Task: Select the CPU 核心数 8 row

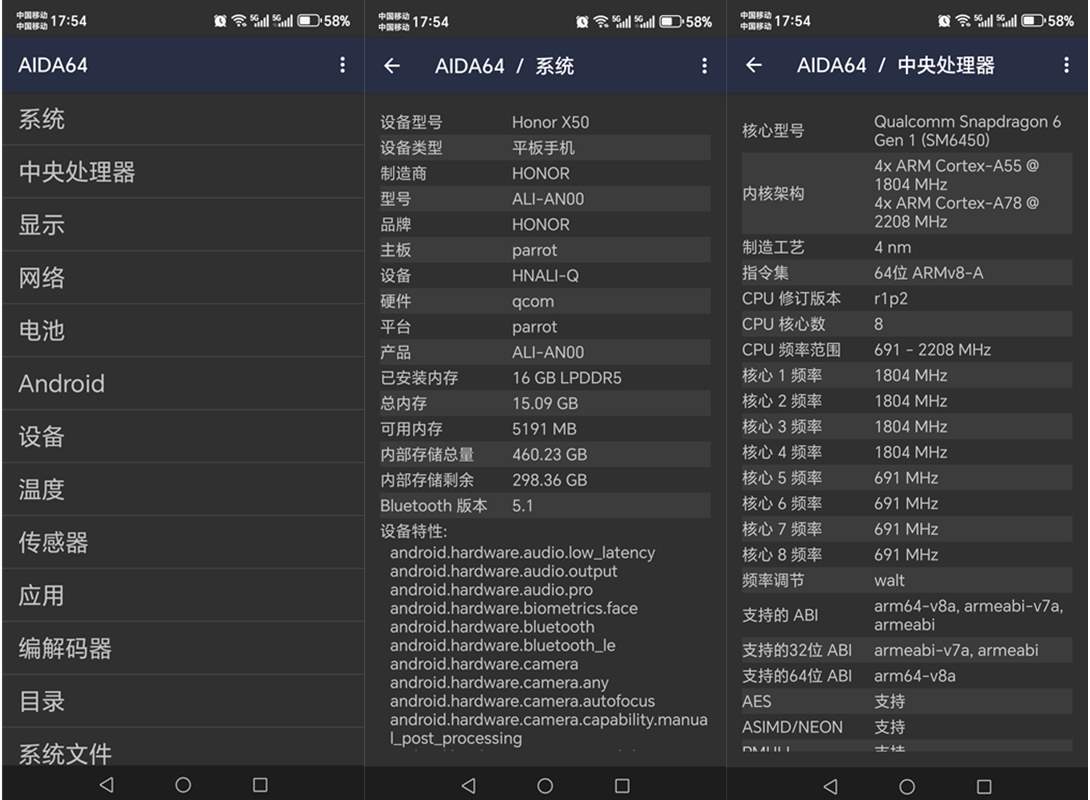Action: click(906, 325)
